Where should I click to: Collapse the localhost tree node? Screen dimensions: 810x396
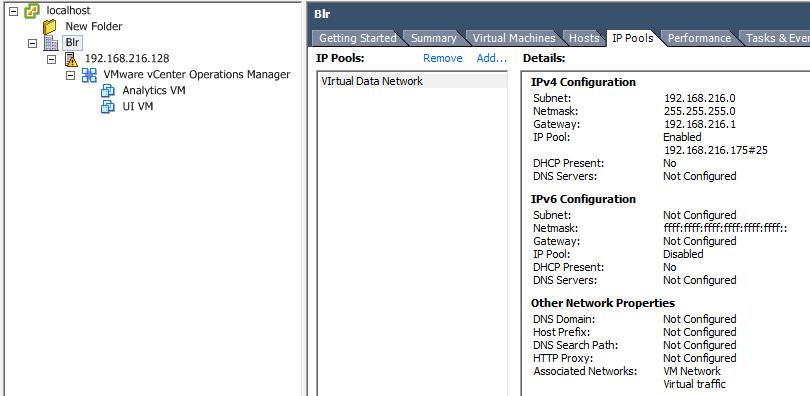point(13,10)
